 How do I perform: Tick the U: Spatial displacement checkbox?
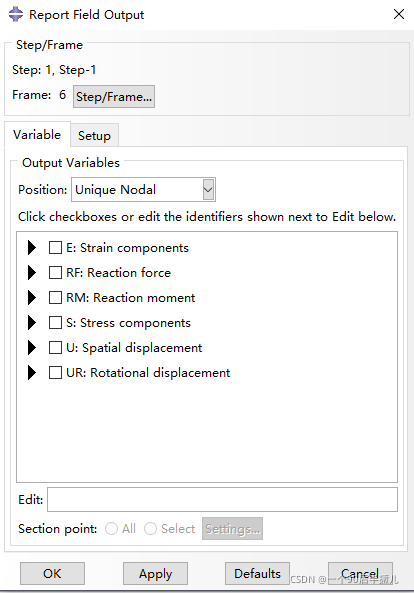pos(55,348)
